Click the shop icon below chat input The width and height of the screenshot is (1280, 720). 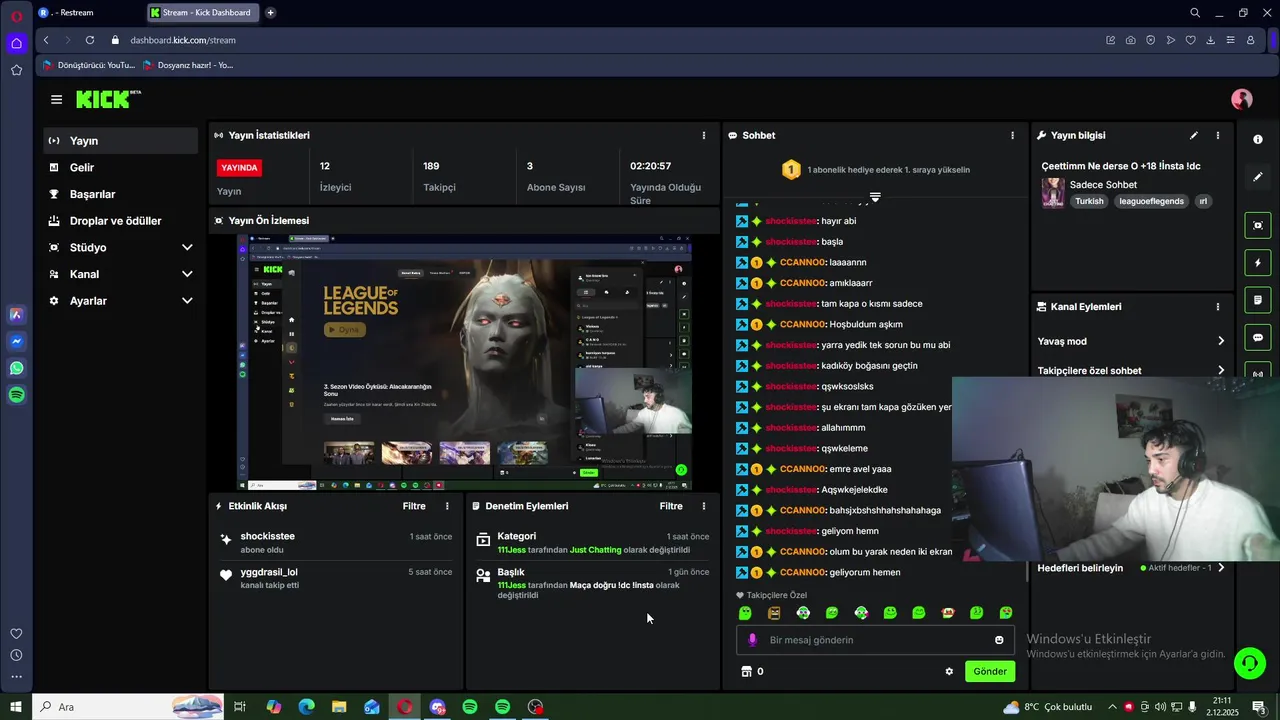pyautogui.click(x=746, y=671)
